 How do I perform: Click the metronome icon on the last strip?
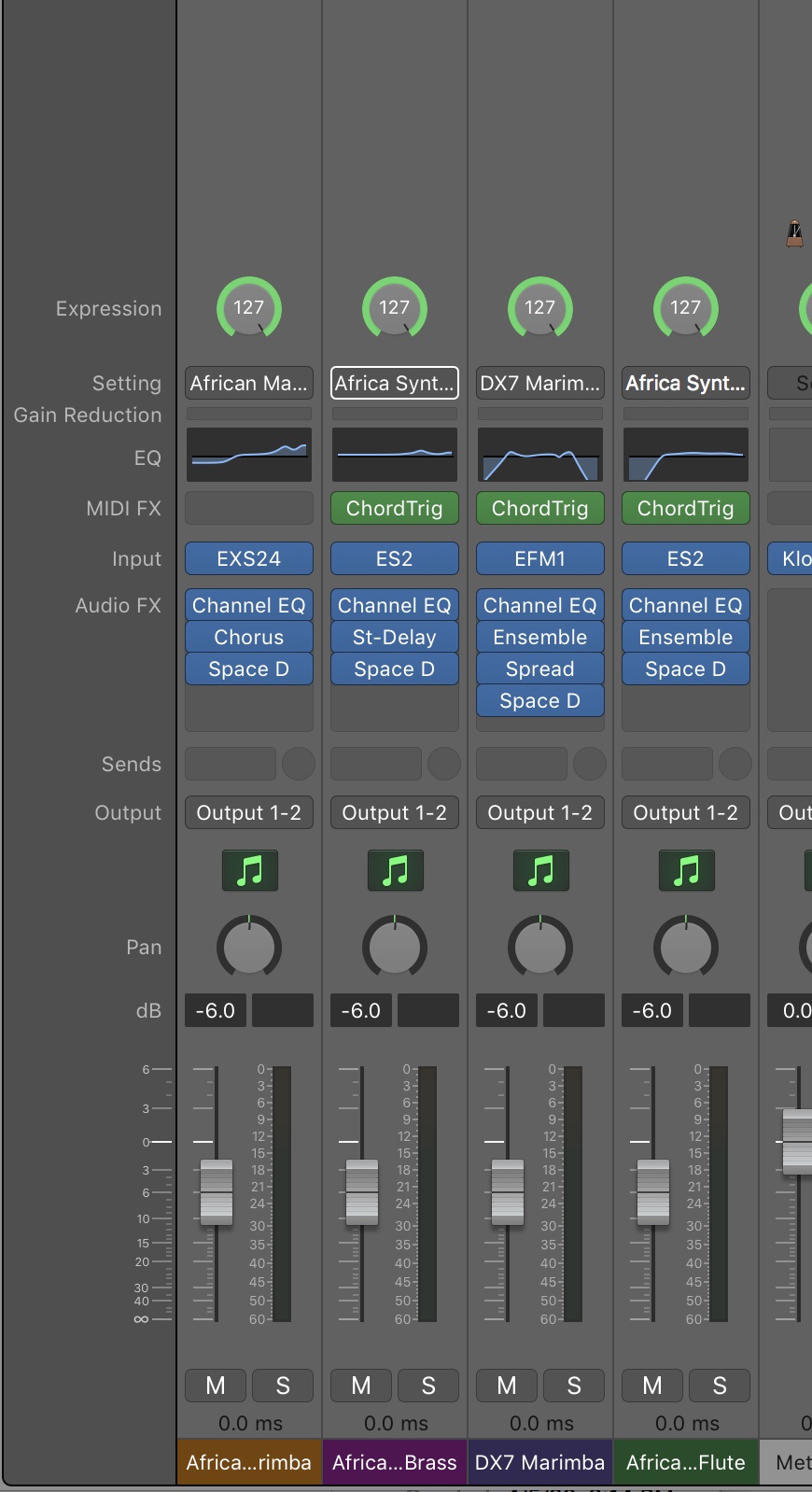794,233
